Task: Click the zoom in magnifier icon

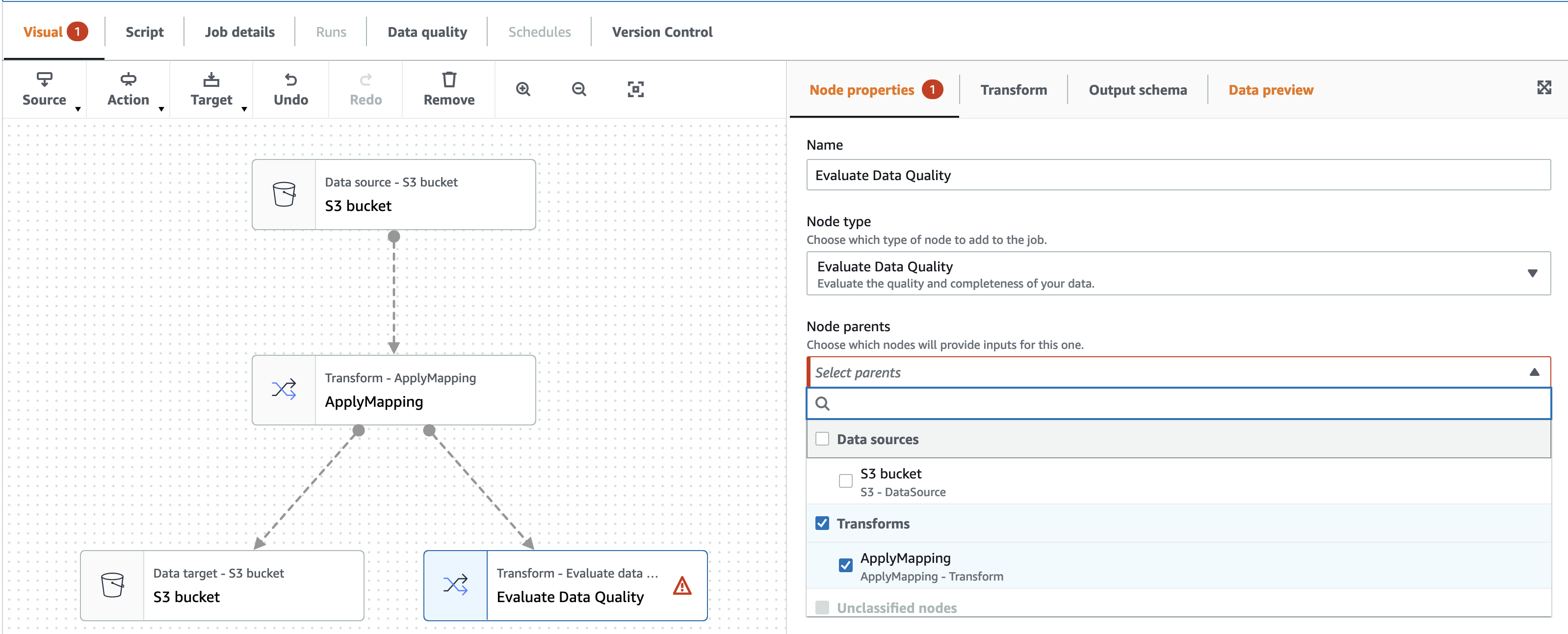Action: click(x=523, y=89)
